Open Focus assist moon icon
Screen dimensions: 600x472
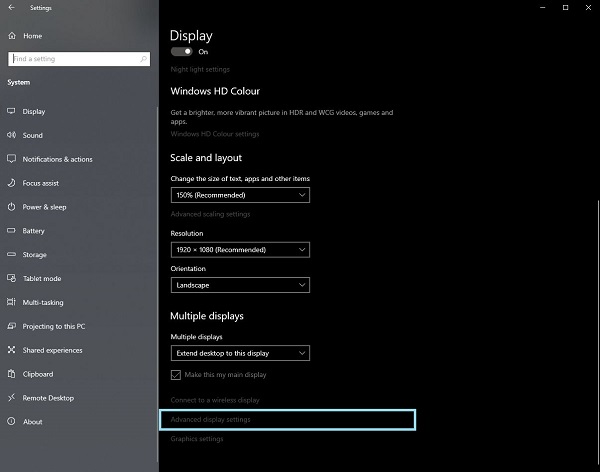pyautogui.click(x=12, y=183)
